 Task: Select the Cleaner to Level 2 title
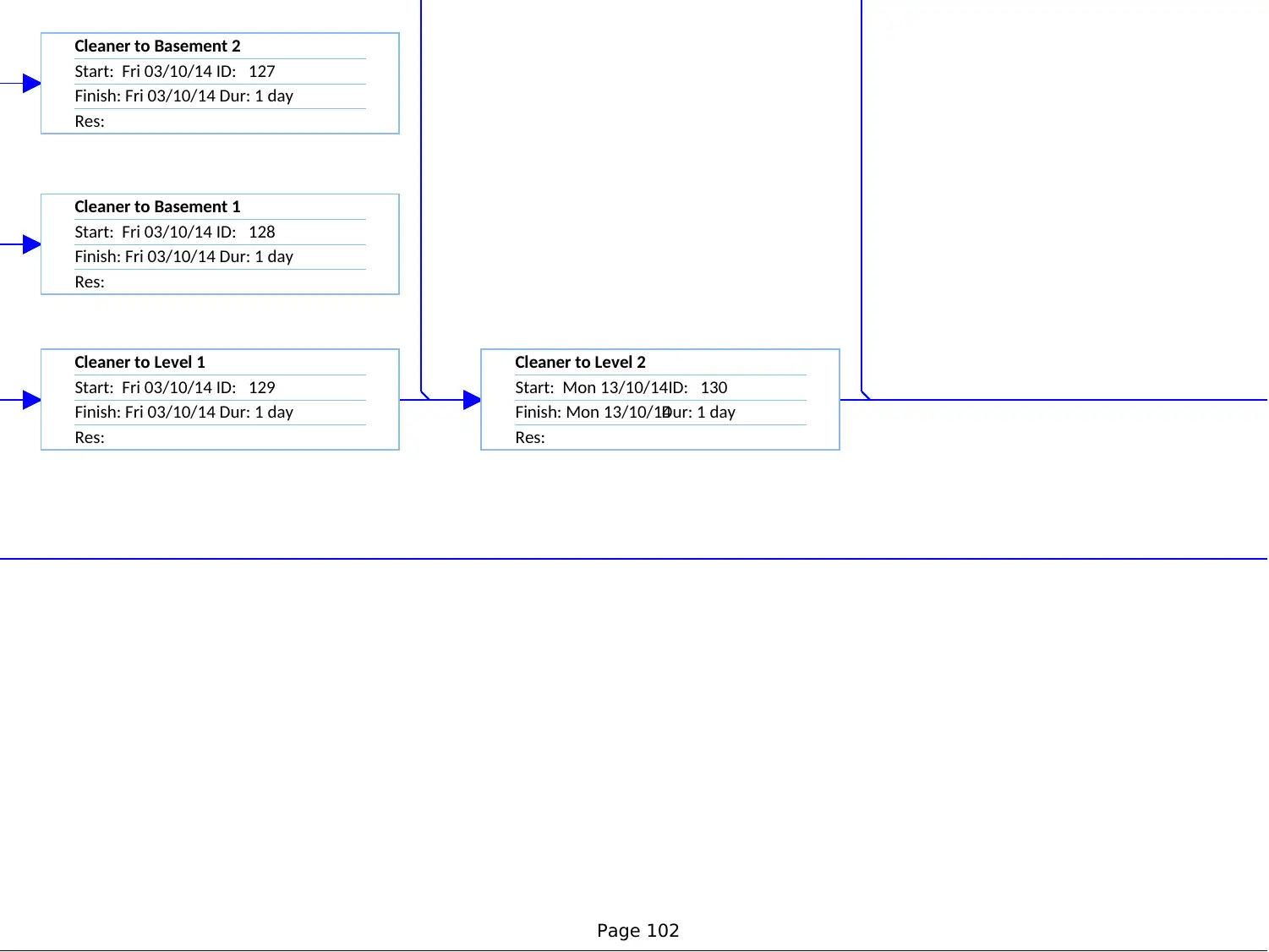[x=580, y=362]
